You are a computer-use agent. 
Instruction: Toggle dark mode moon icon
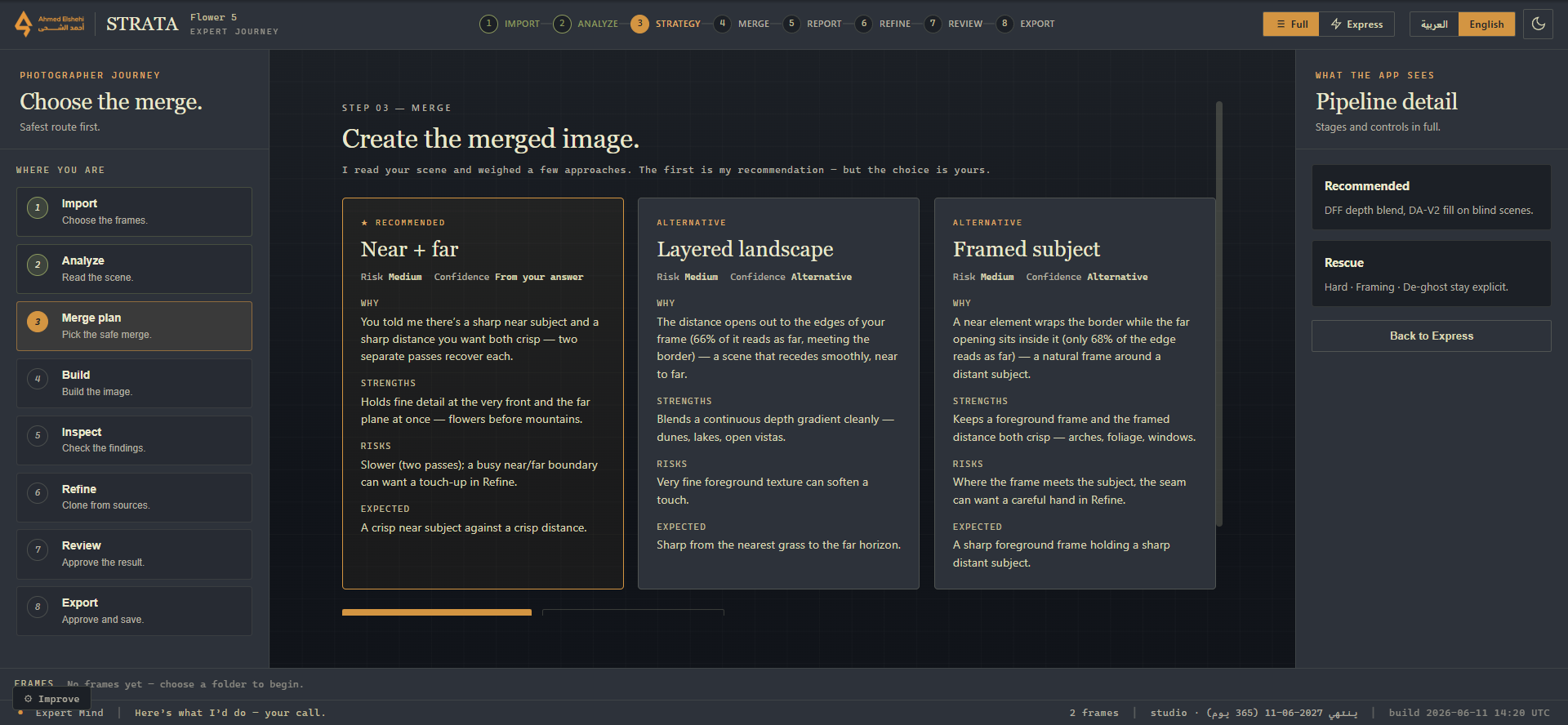click(x=1539, y=24)
